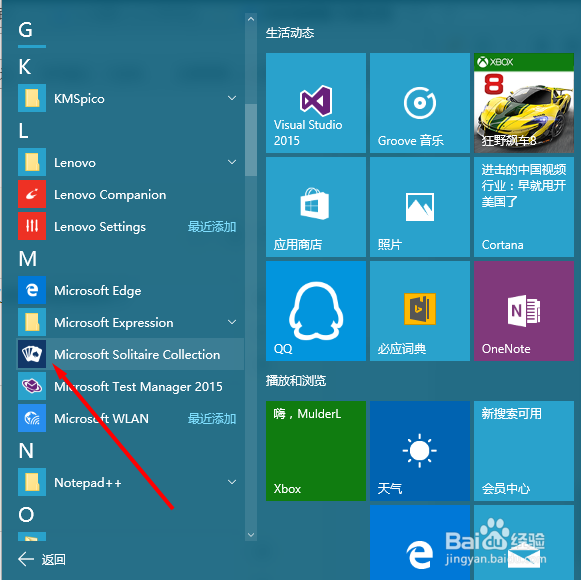Open the Groove 音乐 tile
581x580 pixels.
pos(420,103)
